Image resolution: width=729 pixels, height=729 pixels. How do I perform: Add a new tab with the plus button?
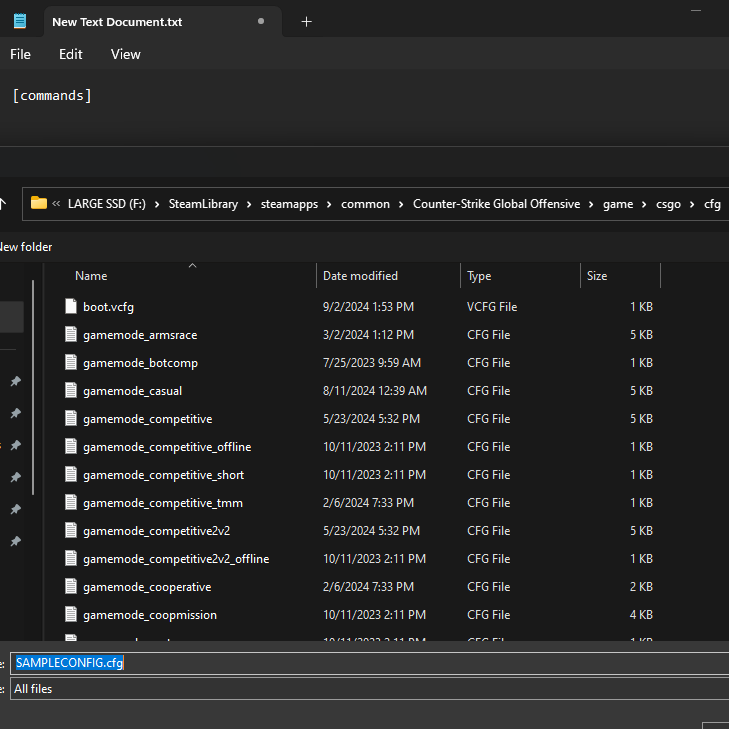[x=306, y=22]
